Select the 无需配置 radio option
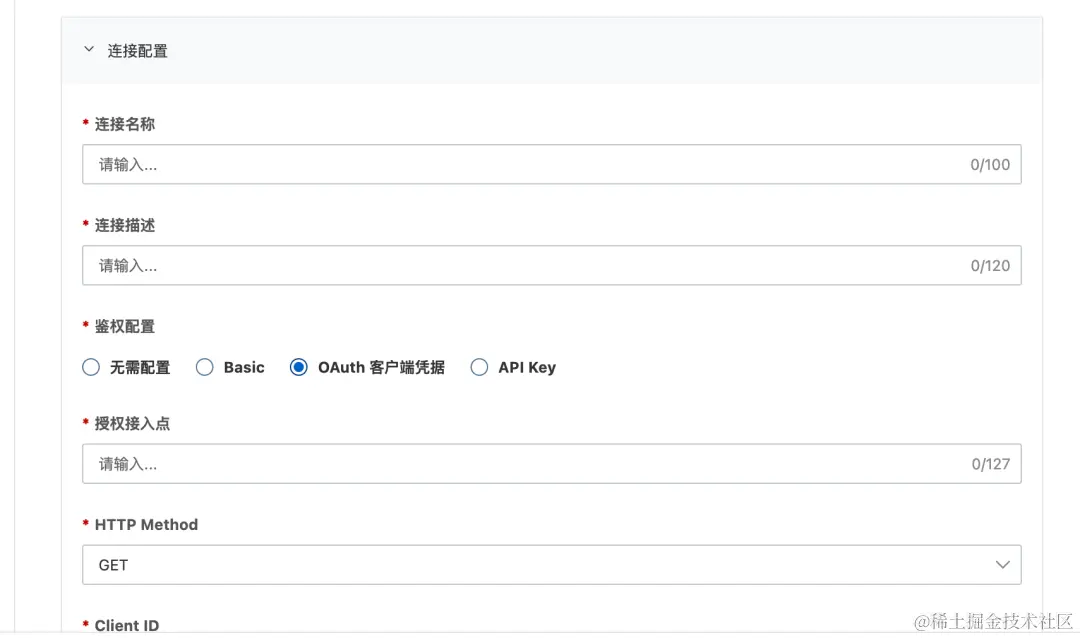Screen dimensions: 1080x638 (x=91, y=367)
